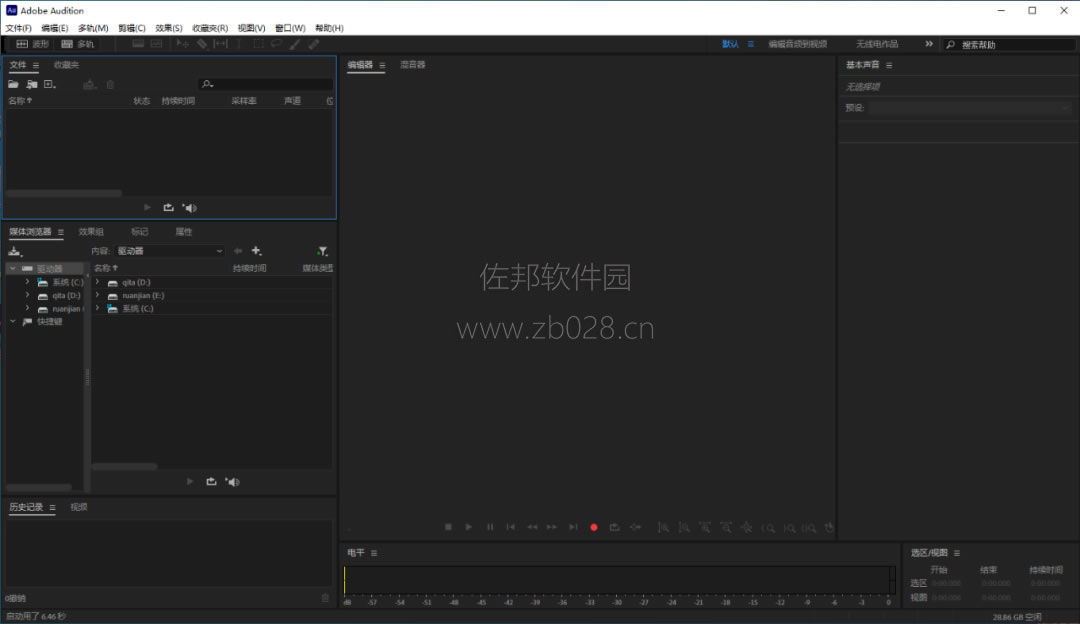The image size is (1080, 624).
Task: Toggle loop playback in Files panel
Action: click(x=168, y=207)
